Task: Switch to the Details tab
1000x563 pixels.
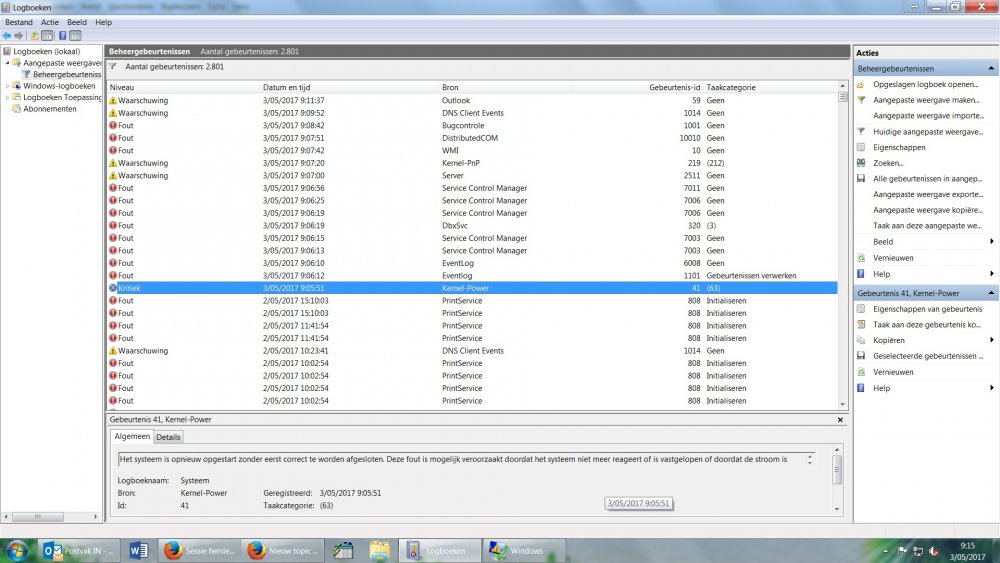Action: tap(168, 437)
